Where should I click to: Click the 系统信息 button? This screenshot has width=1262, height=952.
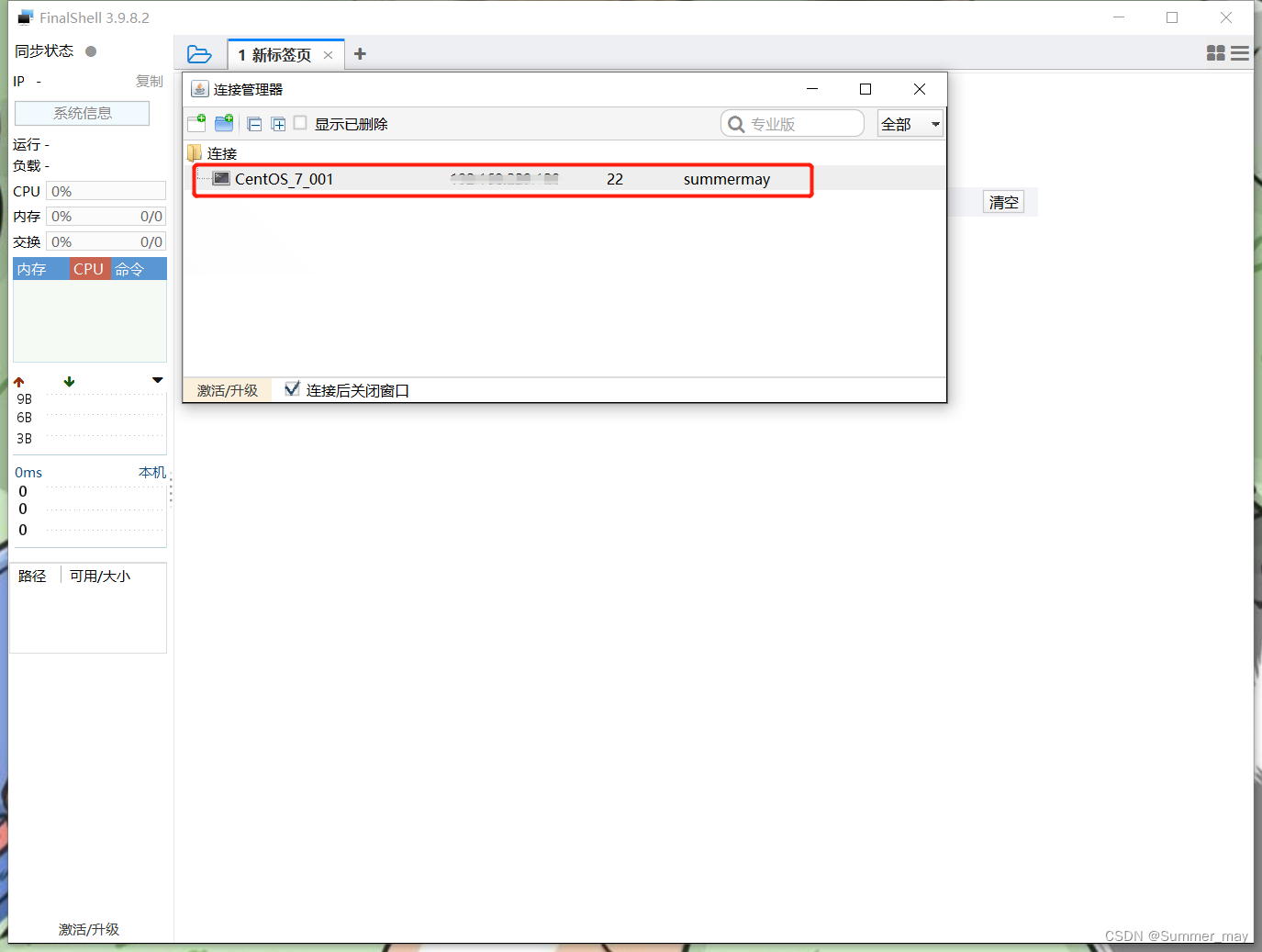(x=83, y=113)
